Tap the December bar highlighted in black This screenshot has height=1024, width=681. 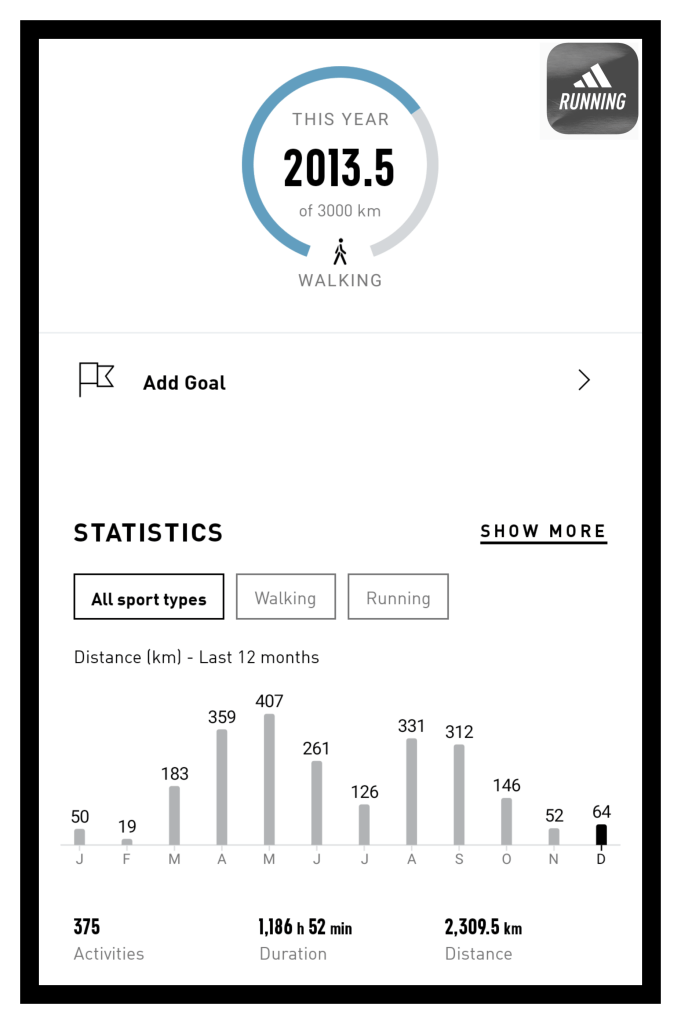pyautogui.click(x=601, y=834)
